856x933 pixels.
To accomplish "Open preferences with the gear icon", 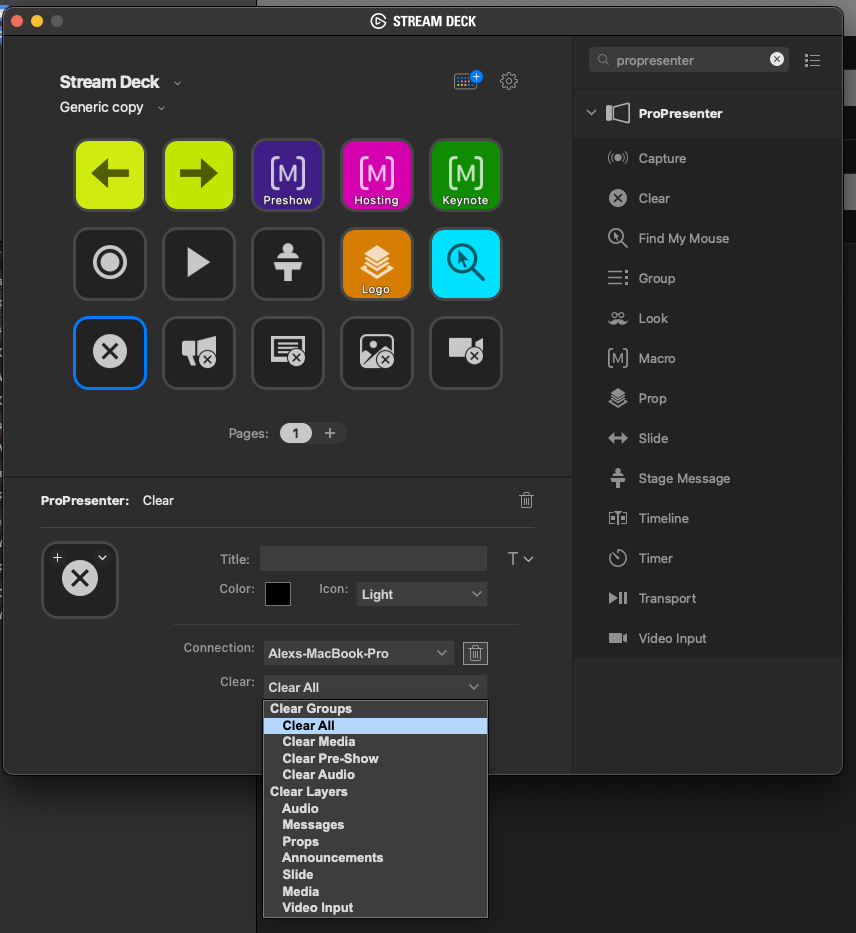I will [x=509, y=81].
